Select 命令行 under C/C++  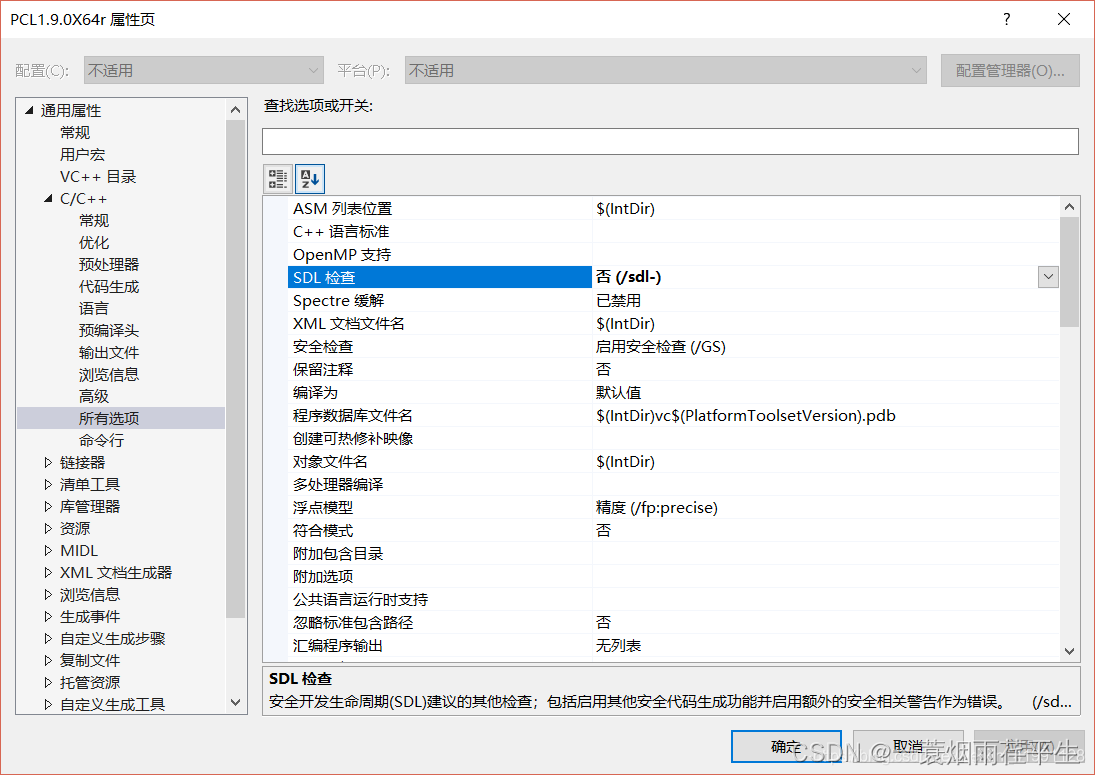(101, 441)
